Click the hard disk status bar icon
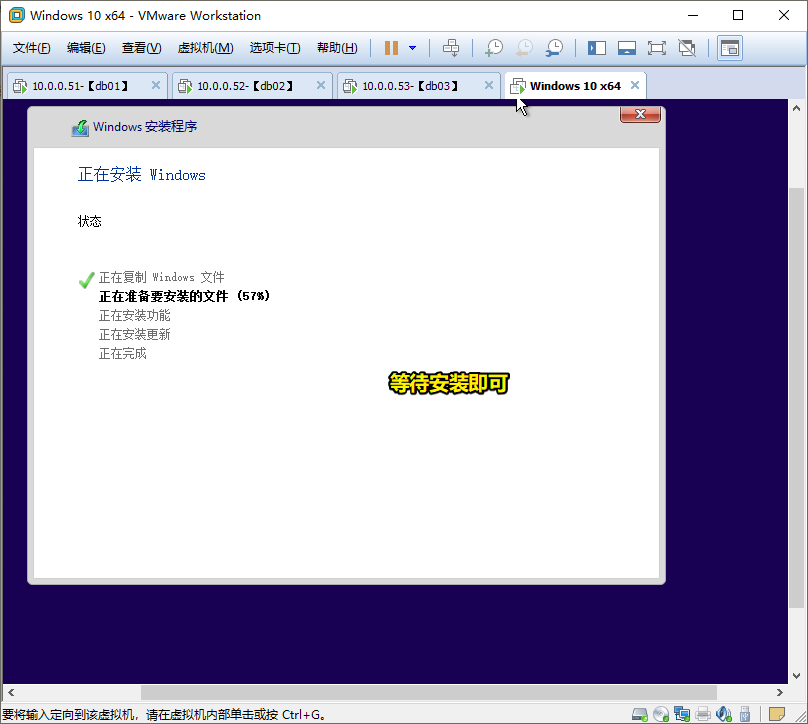This screenshot has width=808, height=724. 639,714
